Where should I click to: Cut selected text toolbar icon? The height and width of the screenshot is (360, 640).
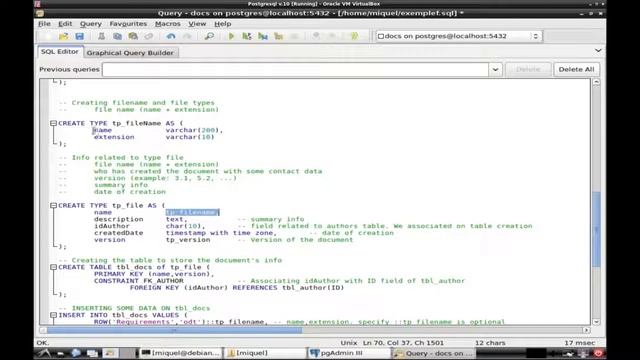point(101,36)
